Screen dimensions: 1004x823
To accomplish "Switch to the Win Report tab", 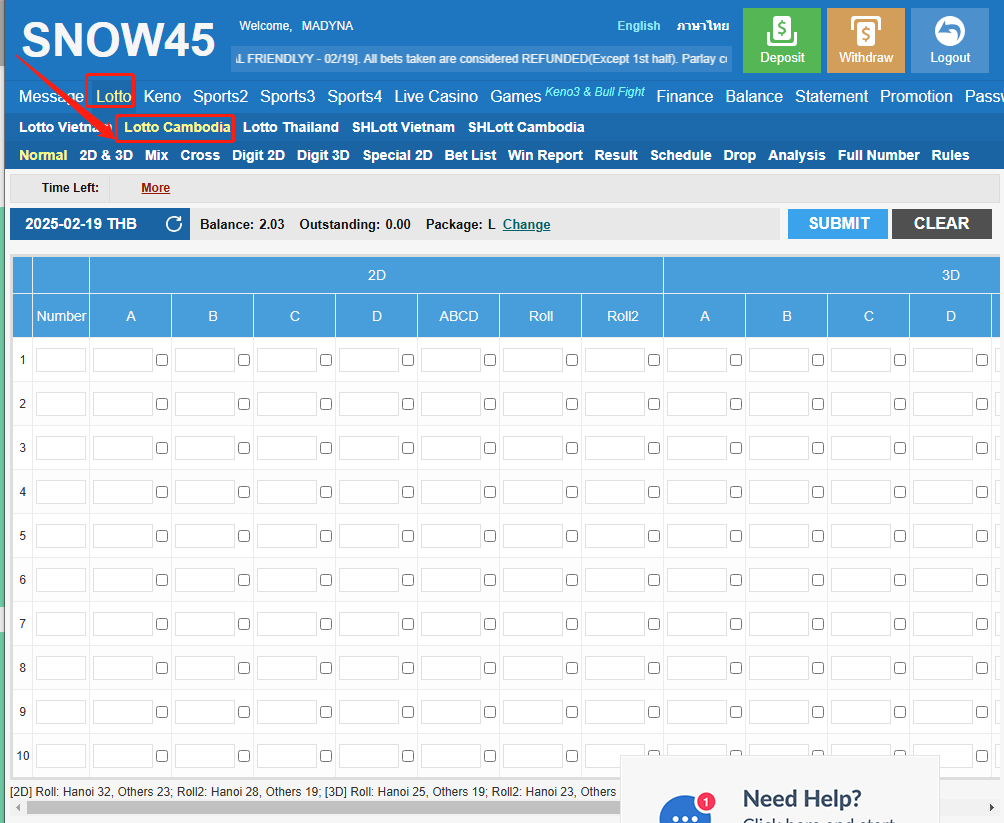I will pos(545,155).
